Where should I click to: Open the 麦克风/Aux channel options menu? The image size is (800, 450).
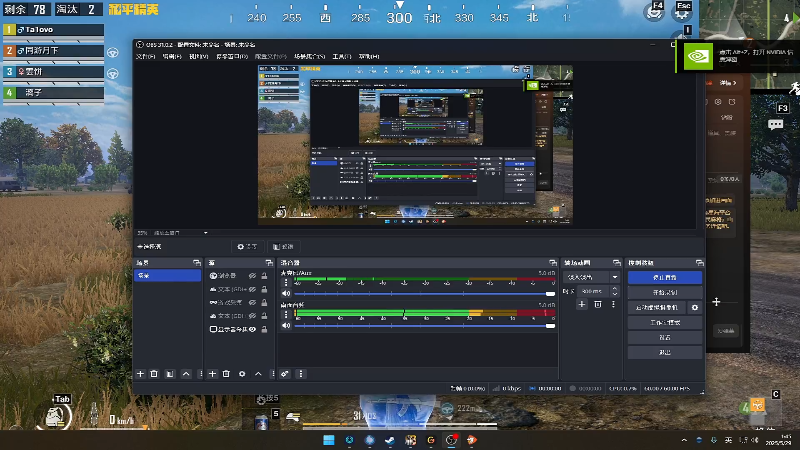(x=286, y=282)
